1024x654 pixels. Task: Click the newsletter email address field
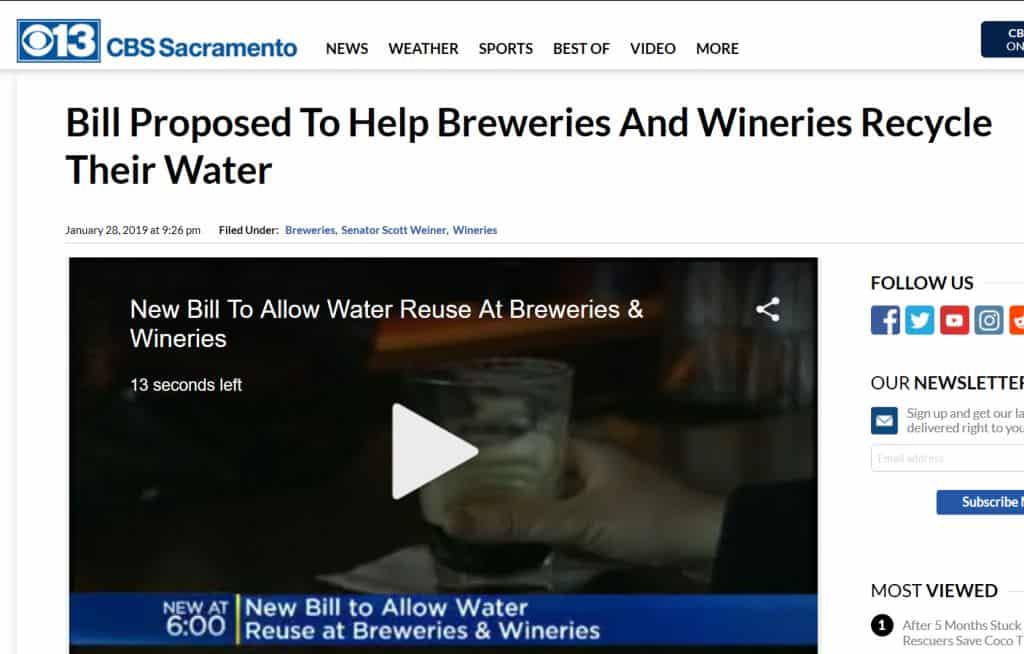[947, 458]
